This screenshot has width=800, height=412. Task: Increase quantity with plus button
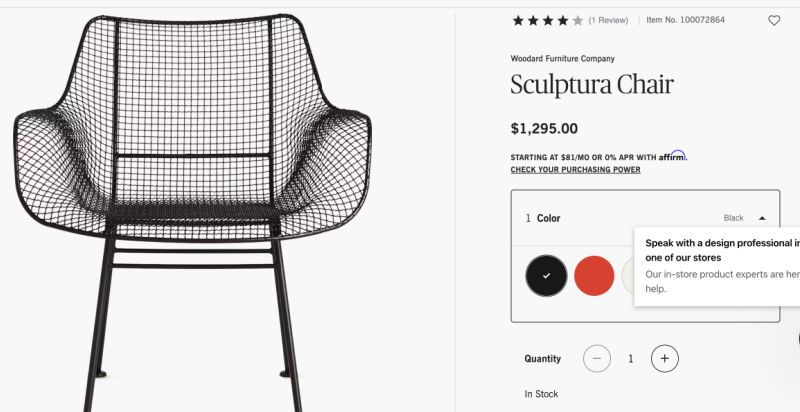coord(664,358)
